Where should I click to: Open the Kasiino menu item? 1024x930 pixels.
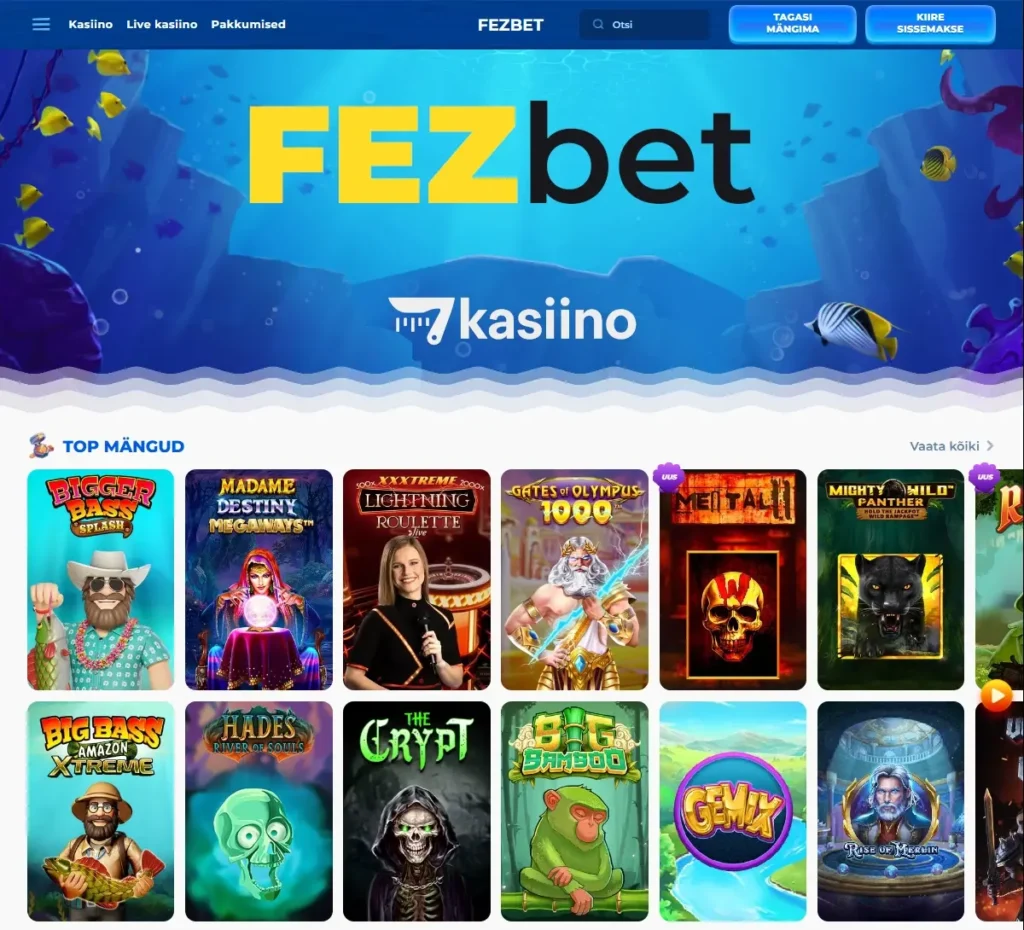click(90, 24)
